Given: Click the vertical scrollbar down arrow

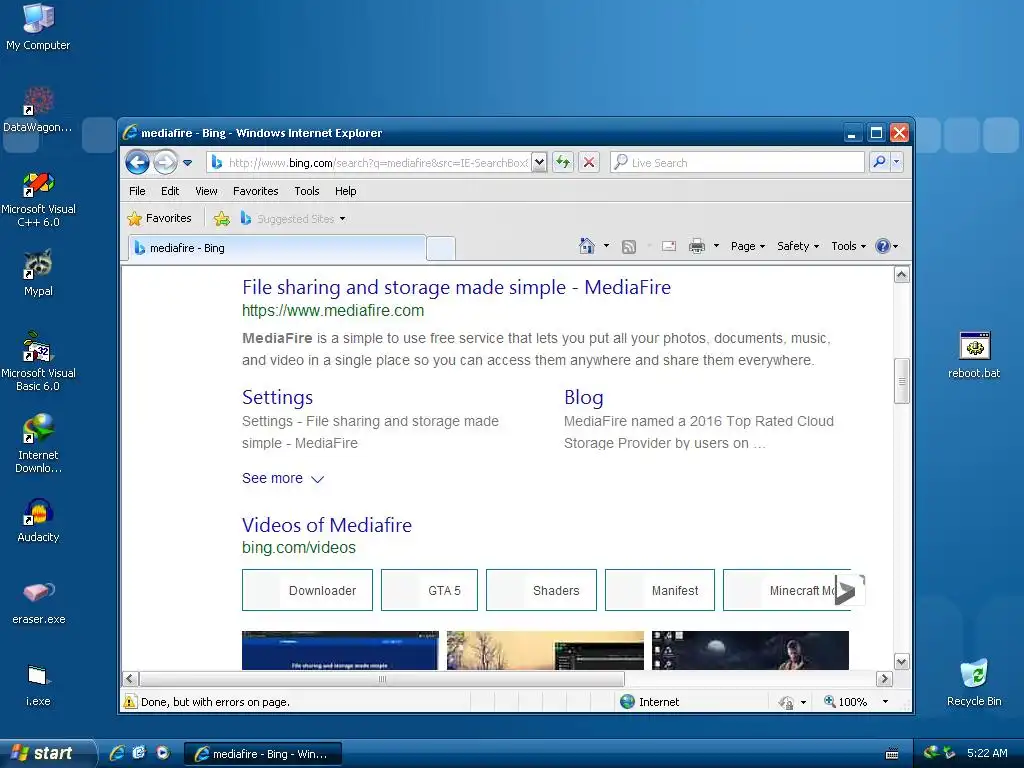Looking at the screenshot, I should click(x=902, y=662).
